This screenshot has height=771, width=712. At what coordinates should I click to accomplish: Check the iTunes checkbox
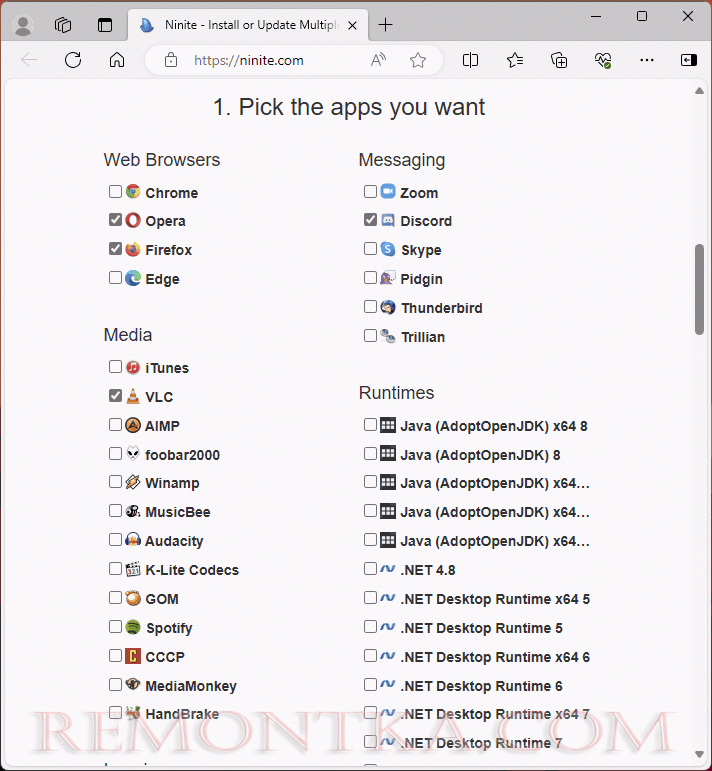(115, 367)
